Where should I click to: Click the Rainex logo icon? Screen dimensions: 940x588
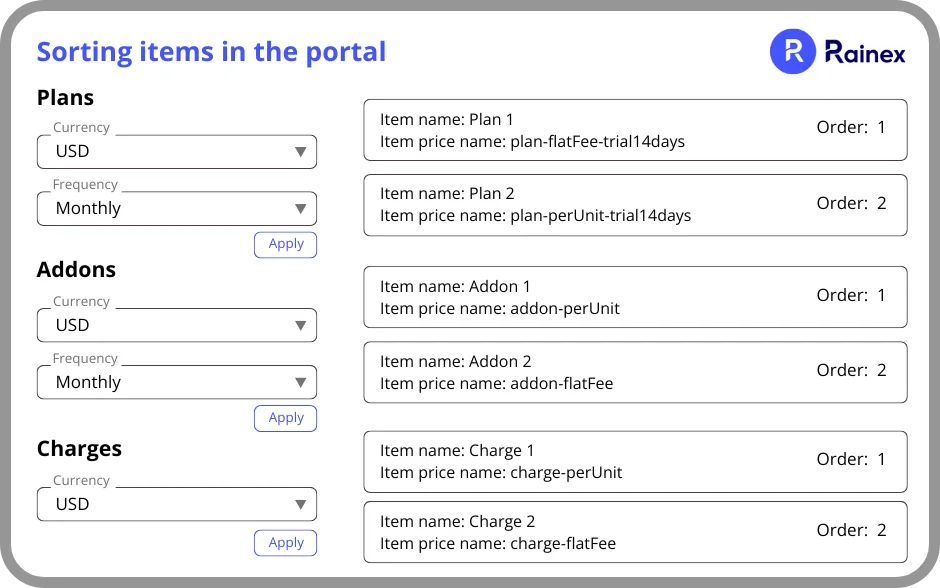[792, 52]
